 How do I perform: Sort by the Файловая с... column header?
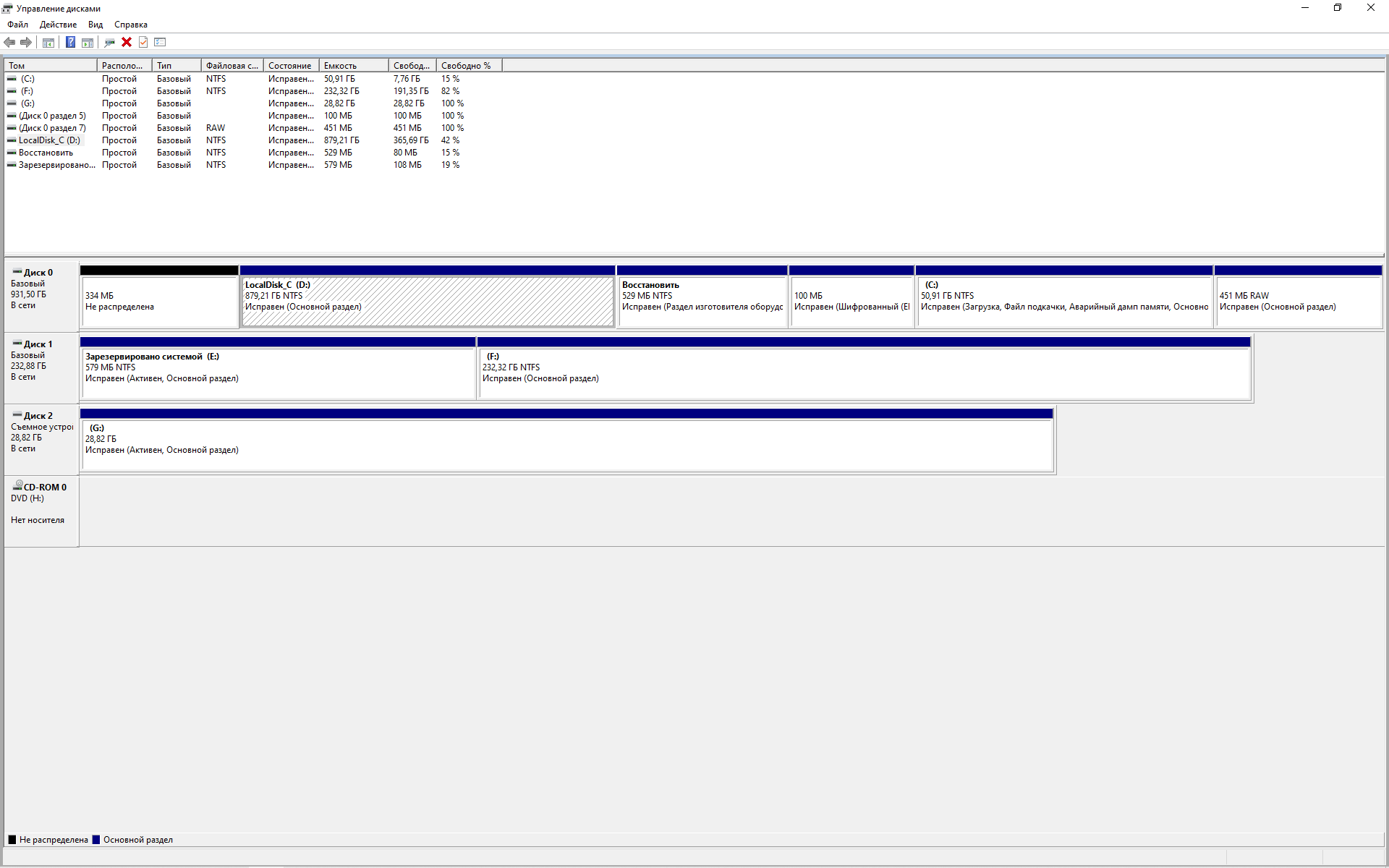(x=232, y=66)
